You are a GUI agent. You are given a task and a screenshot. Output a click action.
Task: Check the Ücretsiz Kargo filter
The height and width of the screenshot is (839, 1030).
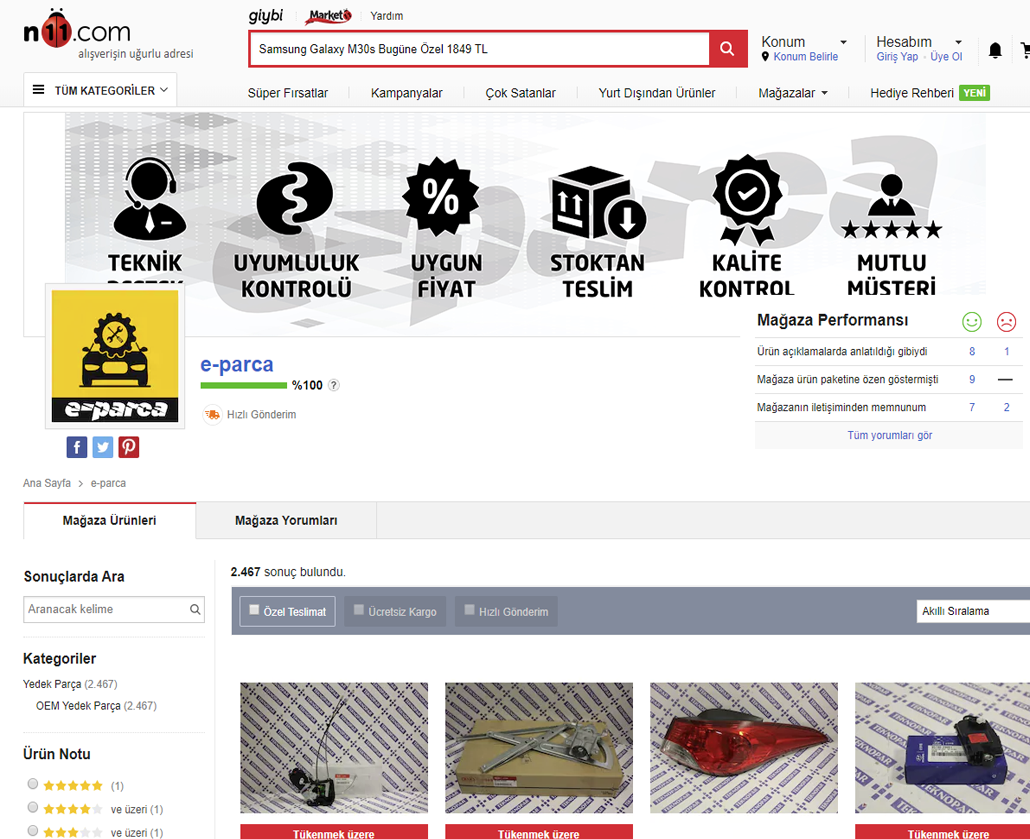pyautogui.click(x=359, y=610)
